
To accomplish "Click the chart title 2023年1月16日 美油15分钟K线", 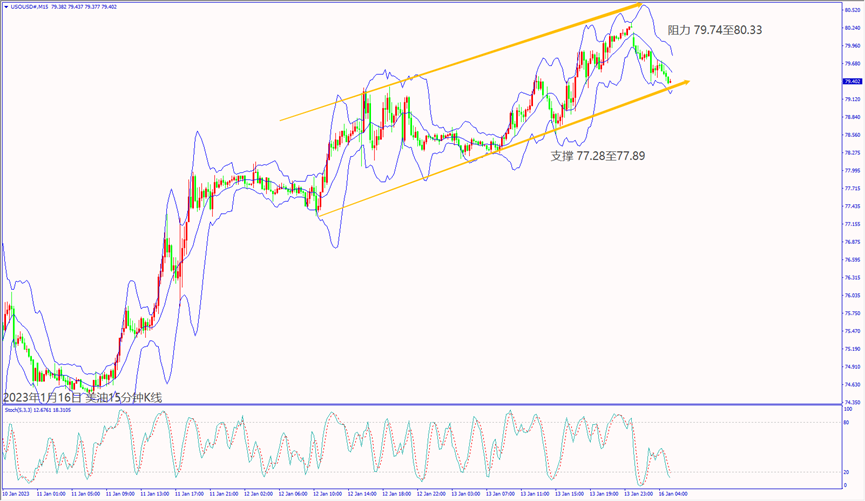I will 83,397.
